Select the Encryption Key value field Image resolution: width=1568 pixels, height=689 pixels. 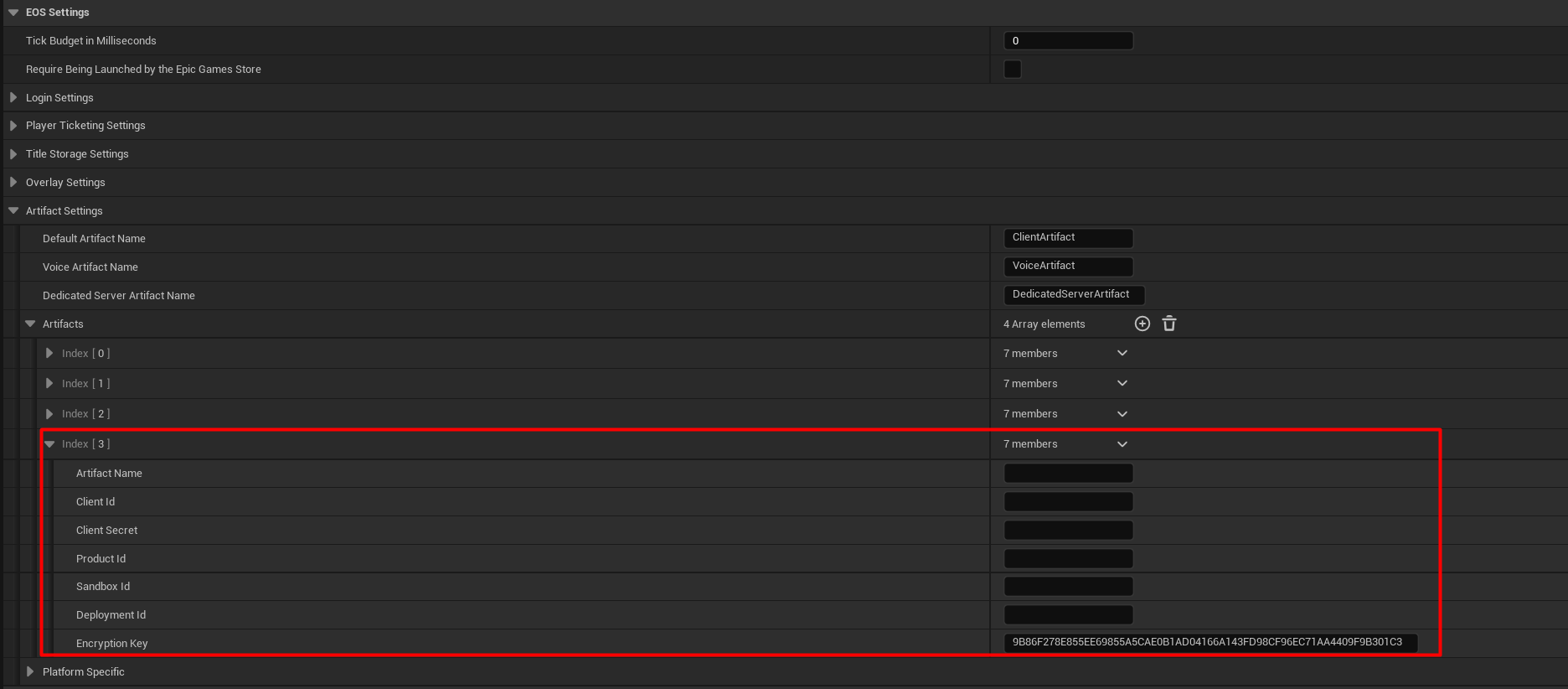[1210, 643]
